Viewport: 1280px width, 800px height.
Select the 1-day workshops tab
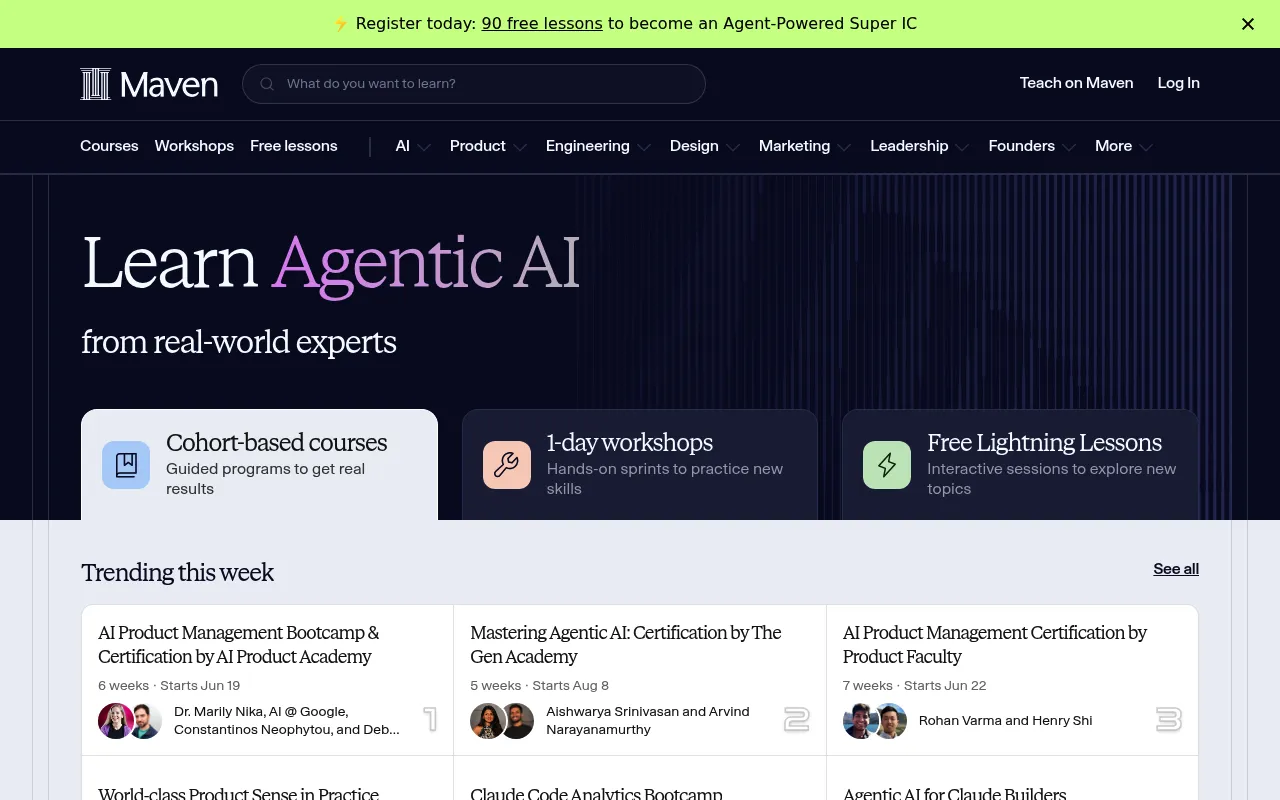click(640, 465)
